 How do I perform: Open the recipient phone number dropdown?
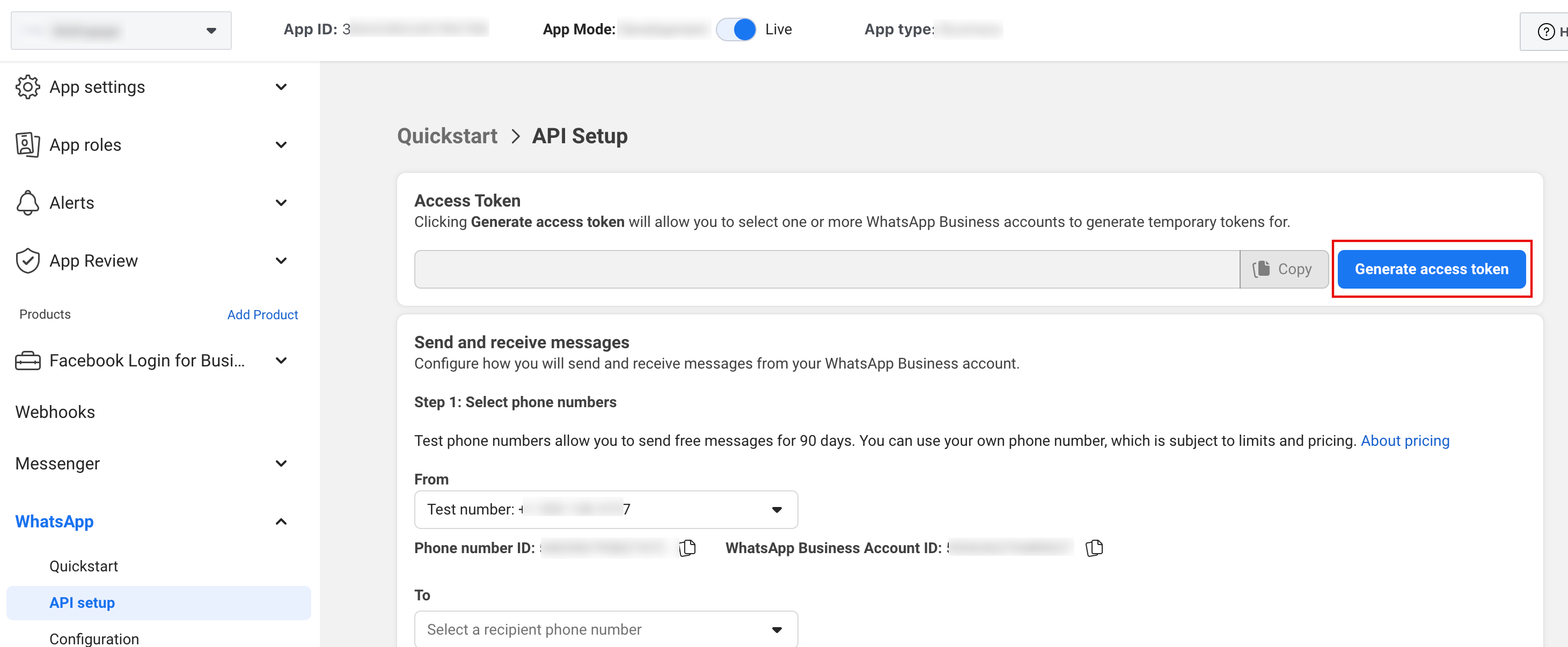(x=606, y=629)
